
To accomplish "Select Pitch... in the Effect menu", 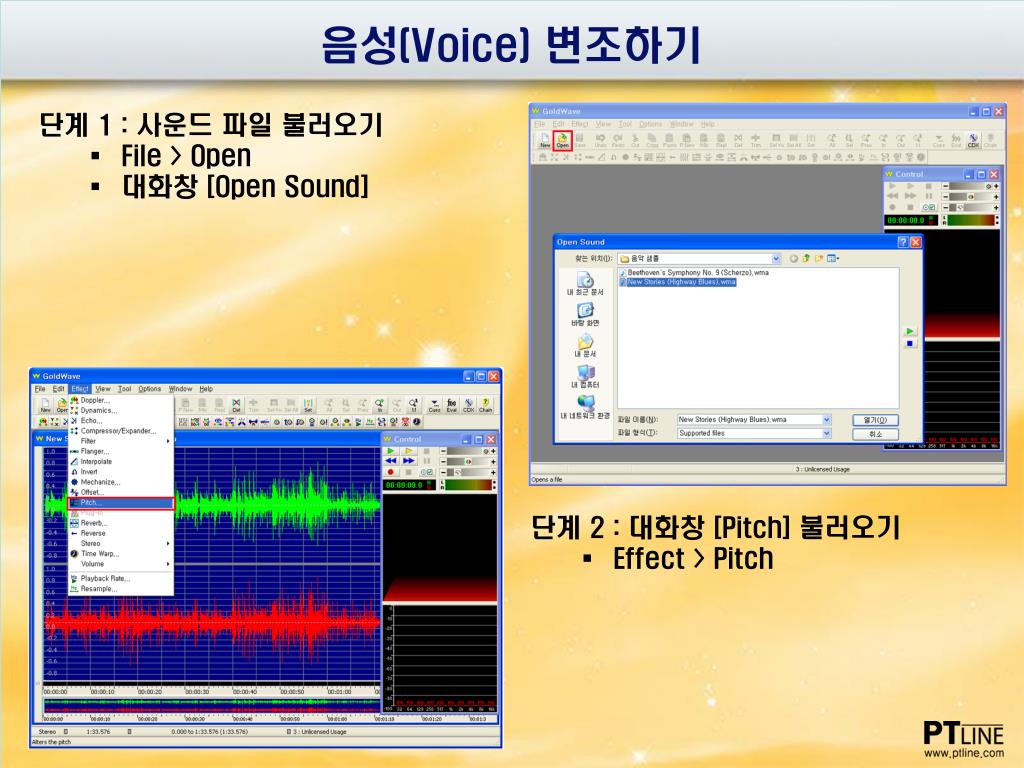I will (121, 503).
